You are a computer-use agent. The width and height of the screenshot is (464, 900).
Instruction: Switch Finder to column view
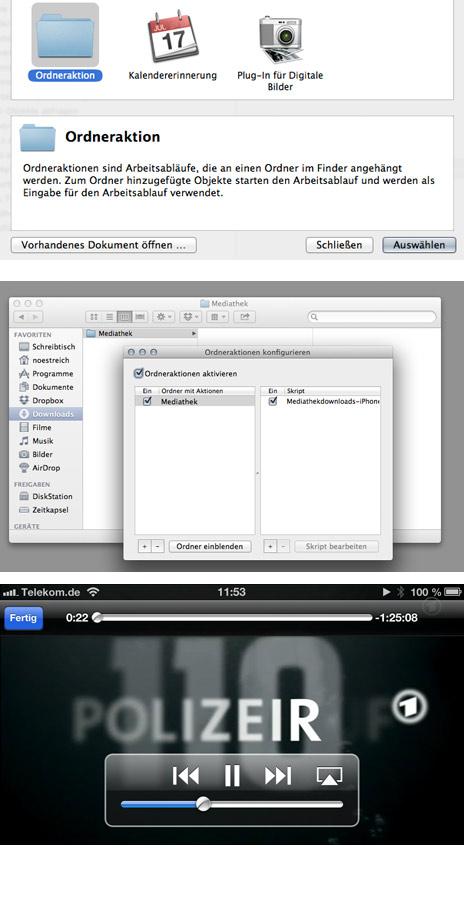pyautogui.click(x=125, y=317)
